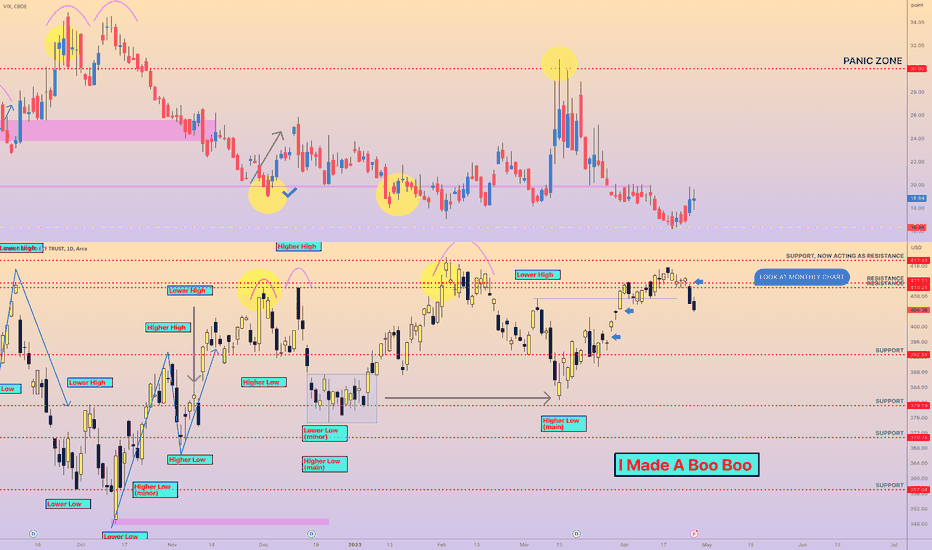Image resolution: width=932 pixels, height=550 pixels.
Task: Click the red 379.19 support price label
Action: click(918, 406)
